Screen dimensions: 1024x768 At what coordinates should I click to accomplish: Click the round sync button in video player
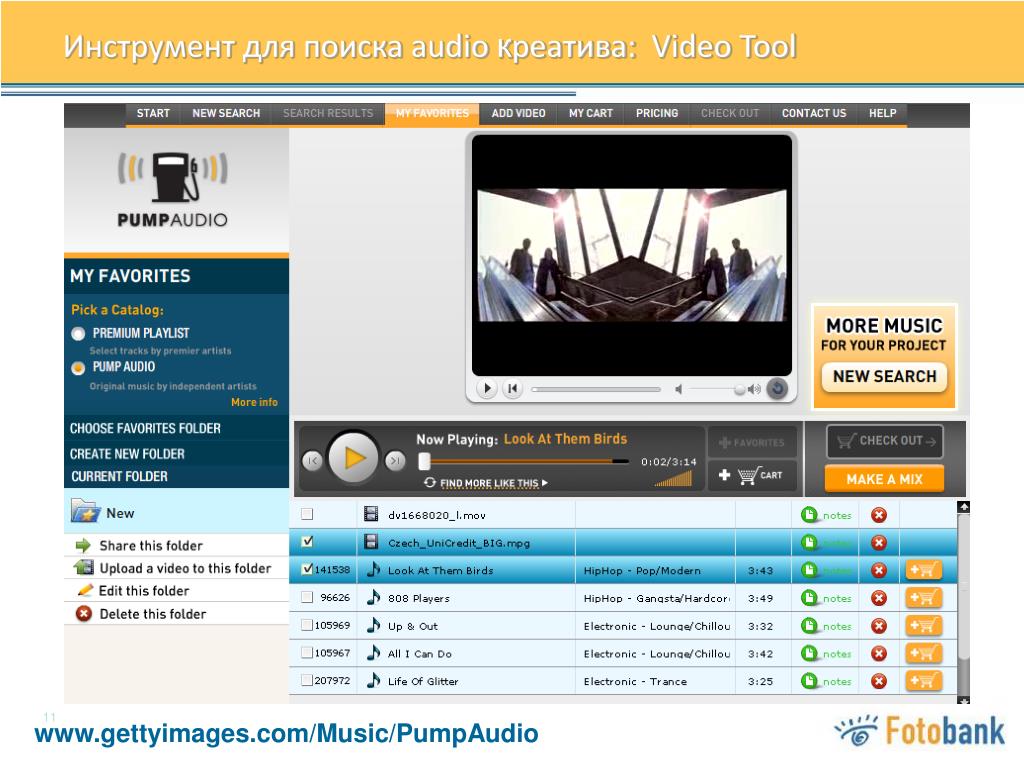point(777,389)
